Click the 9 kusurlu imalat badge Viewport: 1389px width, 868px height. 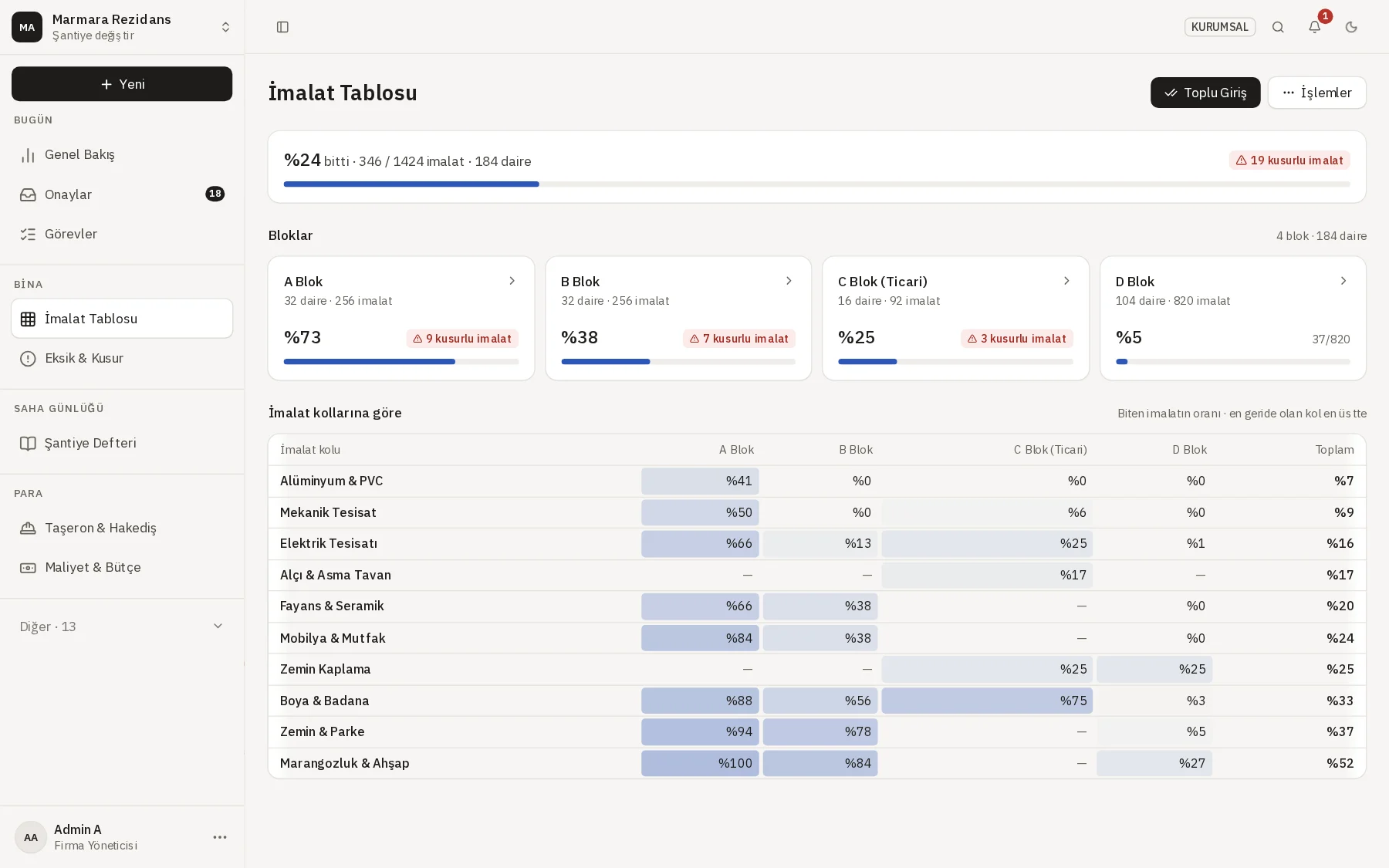click(x=462, y=339)
